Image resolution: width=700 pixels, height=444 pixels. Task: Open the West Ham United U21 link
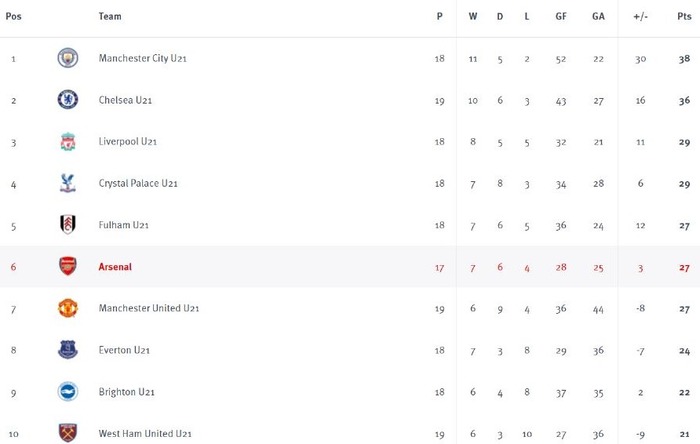click(x=145, y=433)
